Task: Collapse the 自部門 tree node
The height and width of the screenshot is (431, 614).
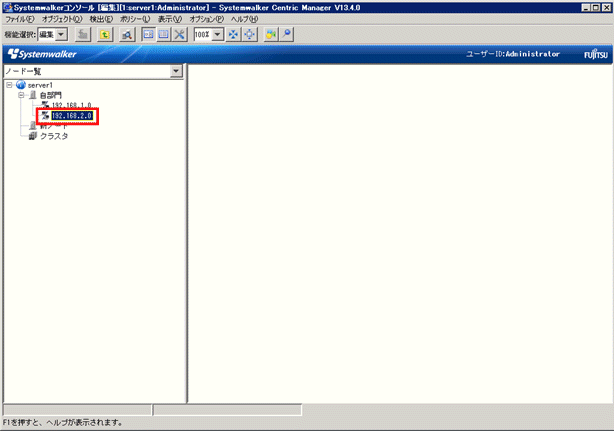Action: (21, 95)
